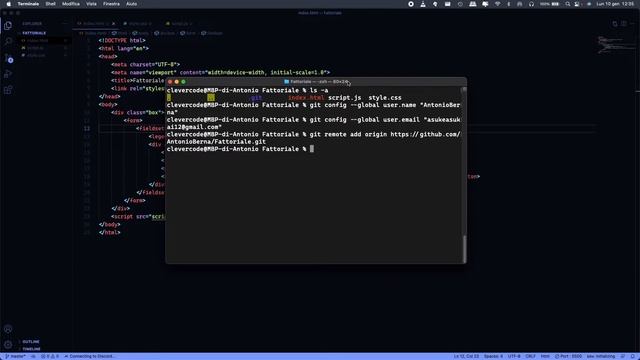Image resolution: width=640 pixels, height=360 pixels.
Task: Click CRLF line ending in status bar
Action: (530, 356)
